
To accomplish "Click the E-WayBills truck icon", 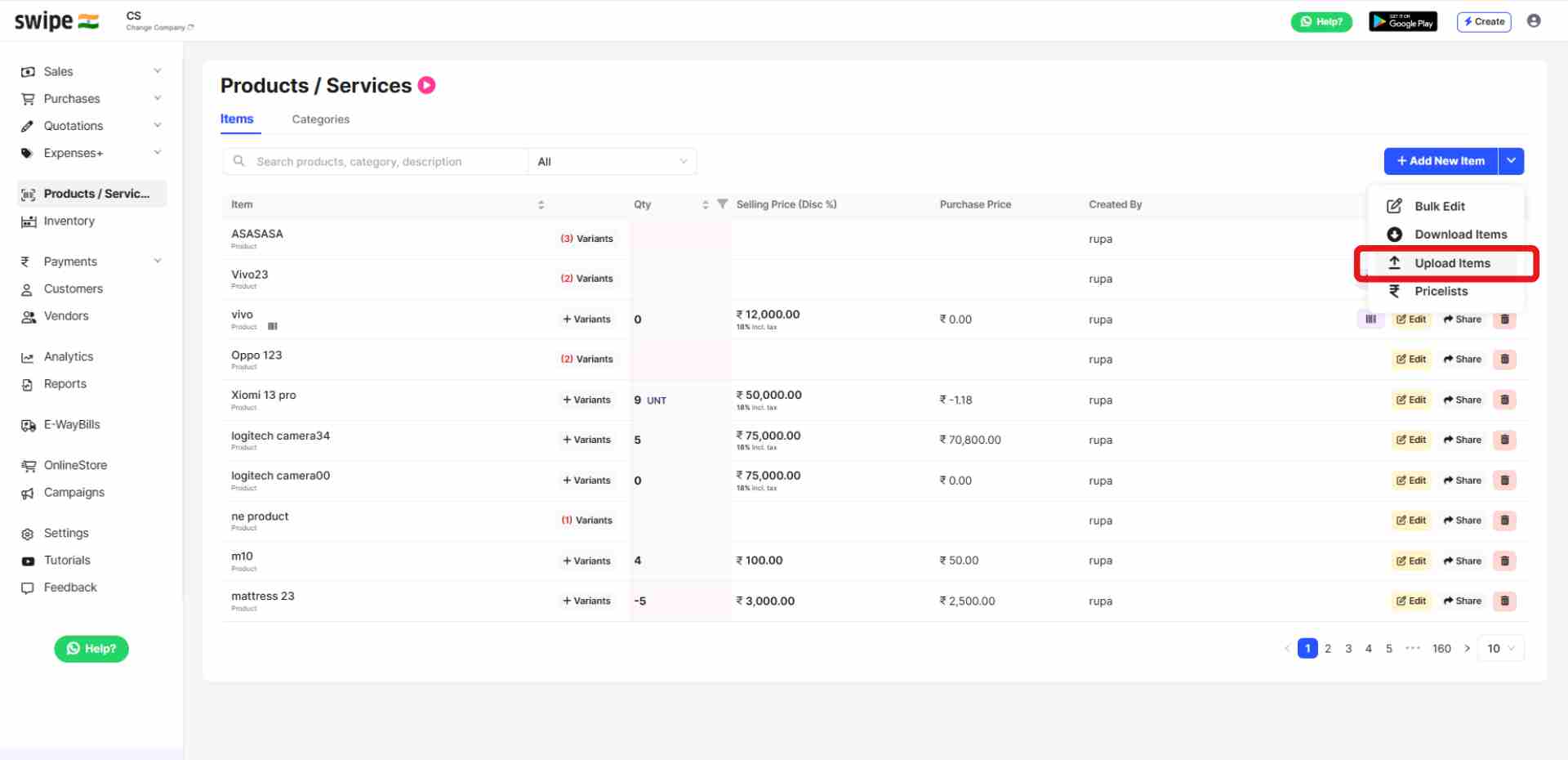I will (x=29, y=425).
